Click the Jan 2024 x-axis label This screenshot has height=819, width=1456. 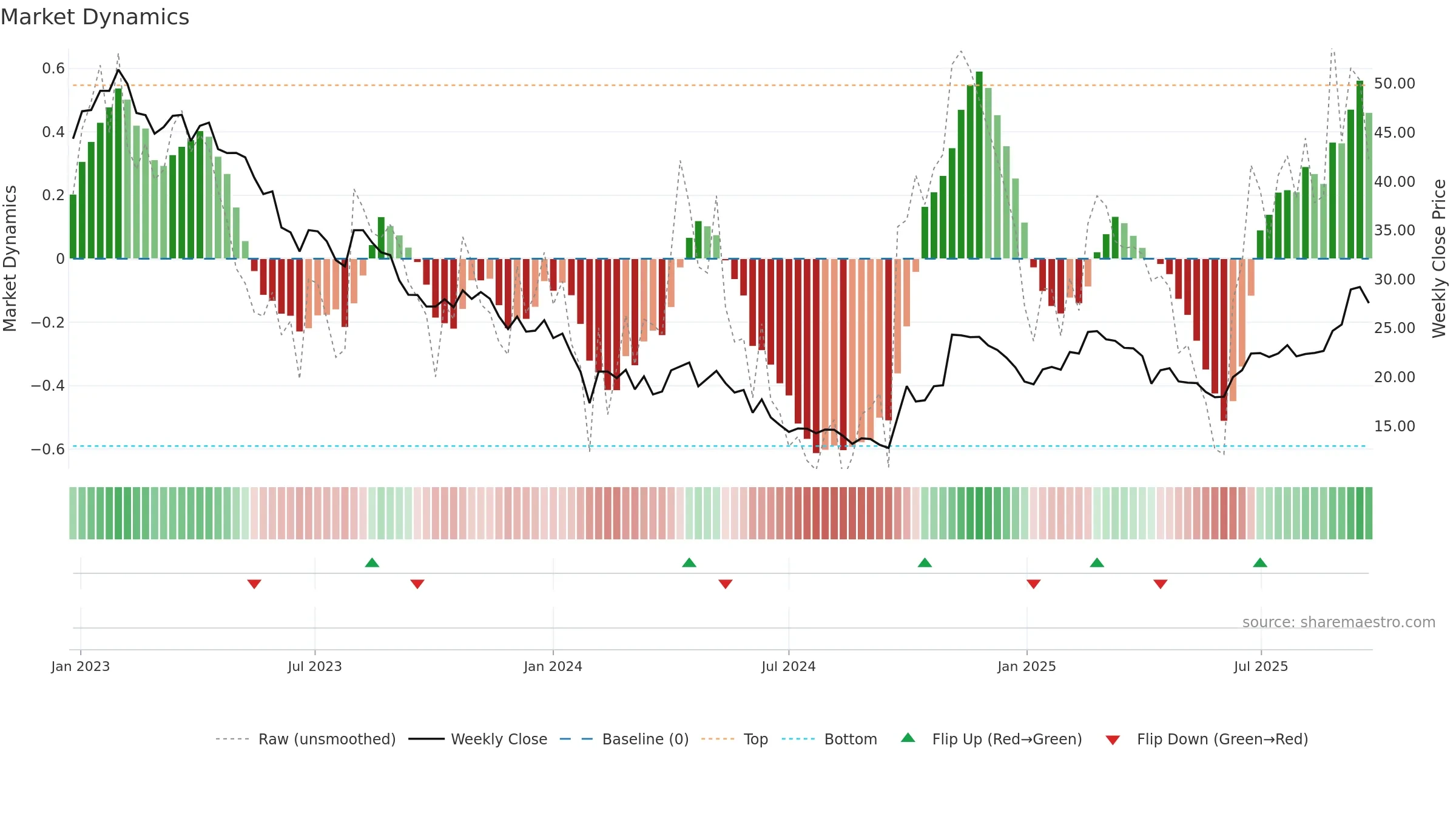point(553,666)
